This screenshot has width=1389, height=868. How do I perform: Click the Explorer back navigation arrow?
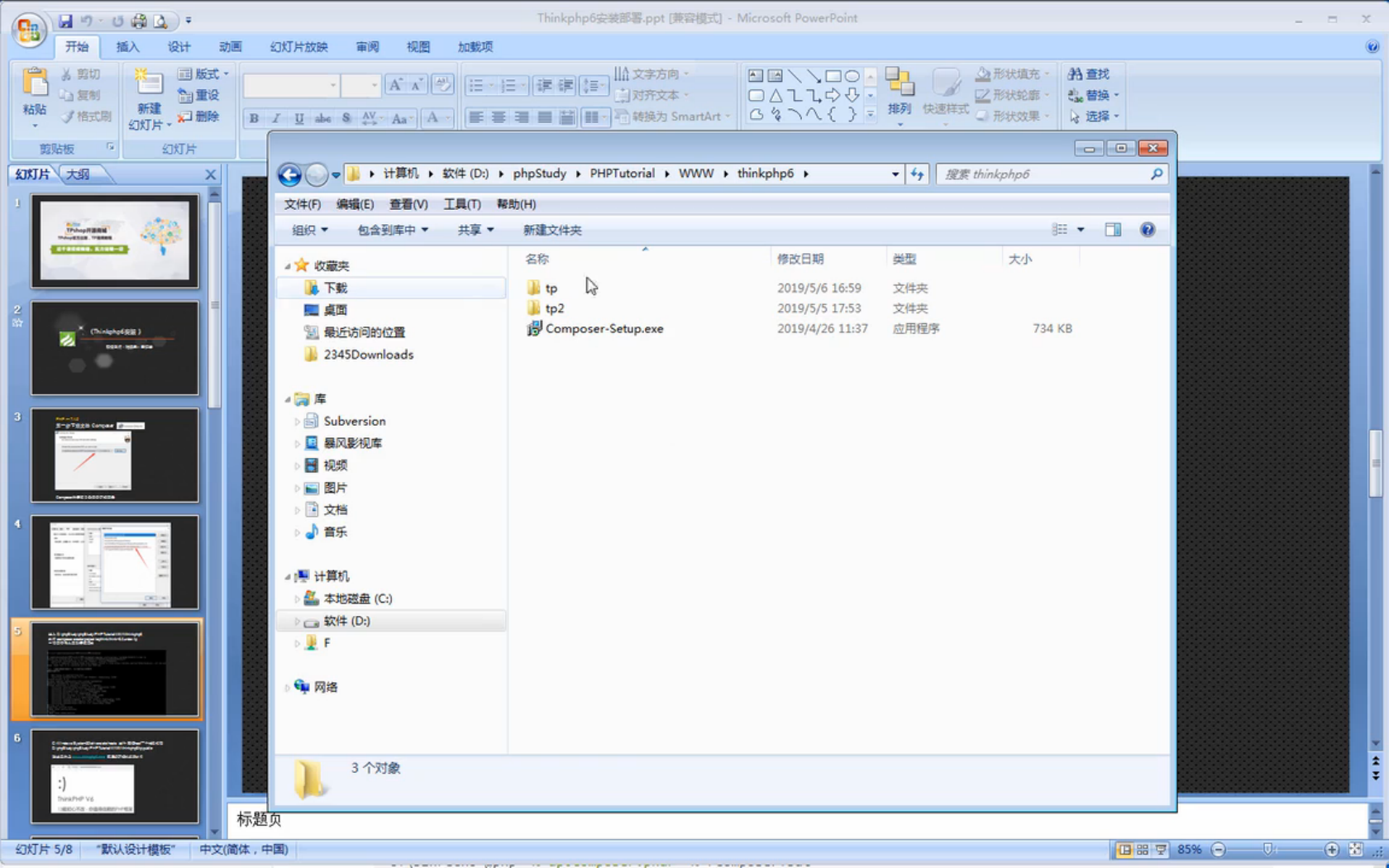point(289,174)
